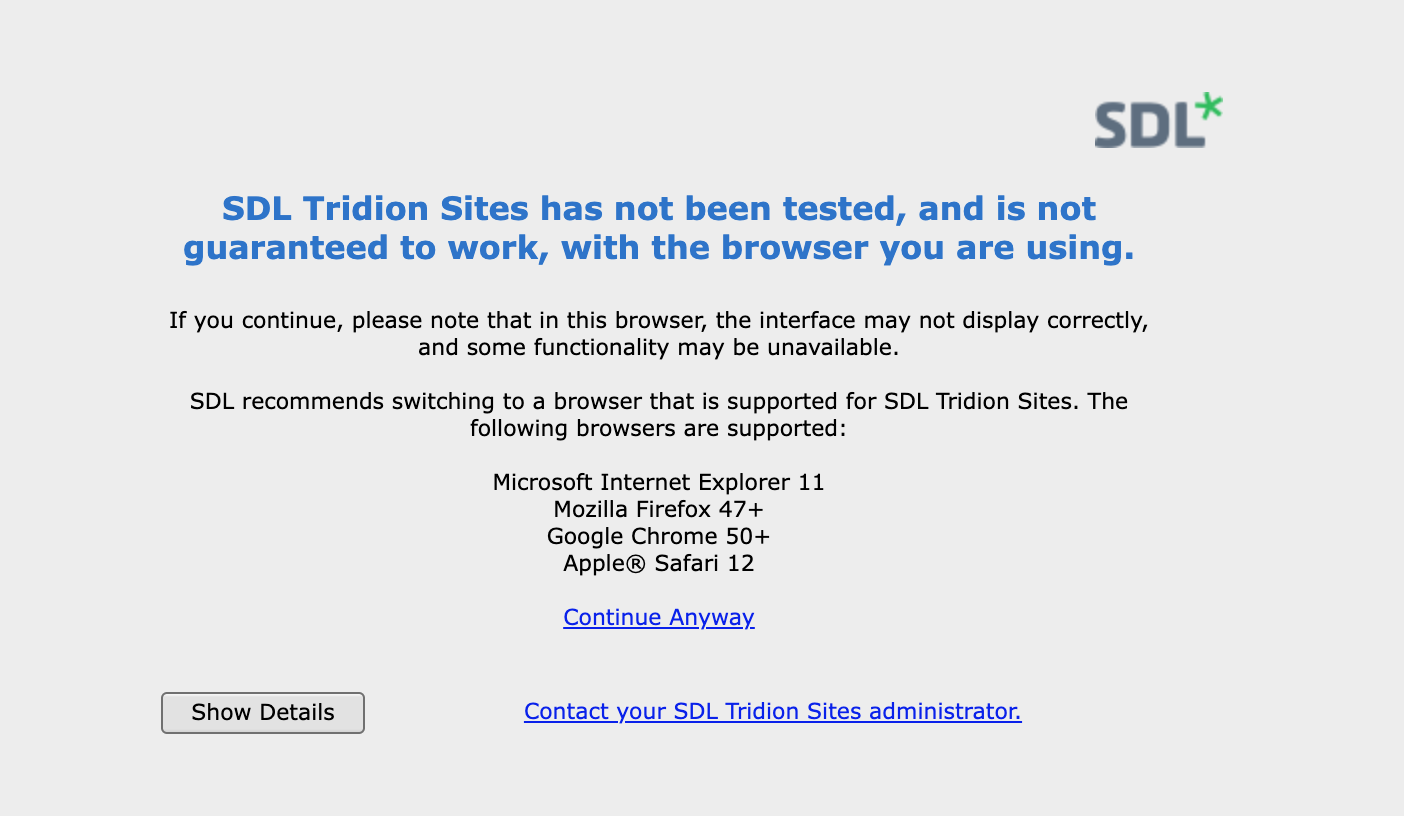The width and height of the screenshot is (1404, 816).
Task: Select Google Chrome 50+ list entry
Action: [659, 536]
